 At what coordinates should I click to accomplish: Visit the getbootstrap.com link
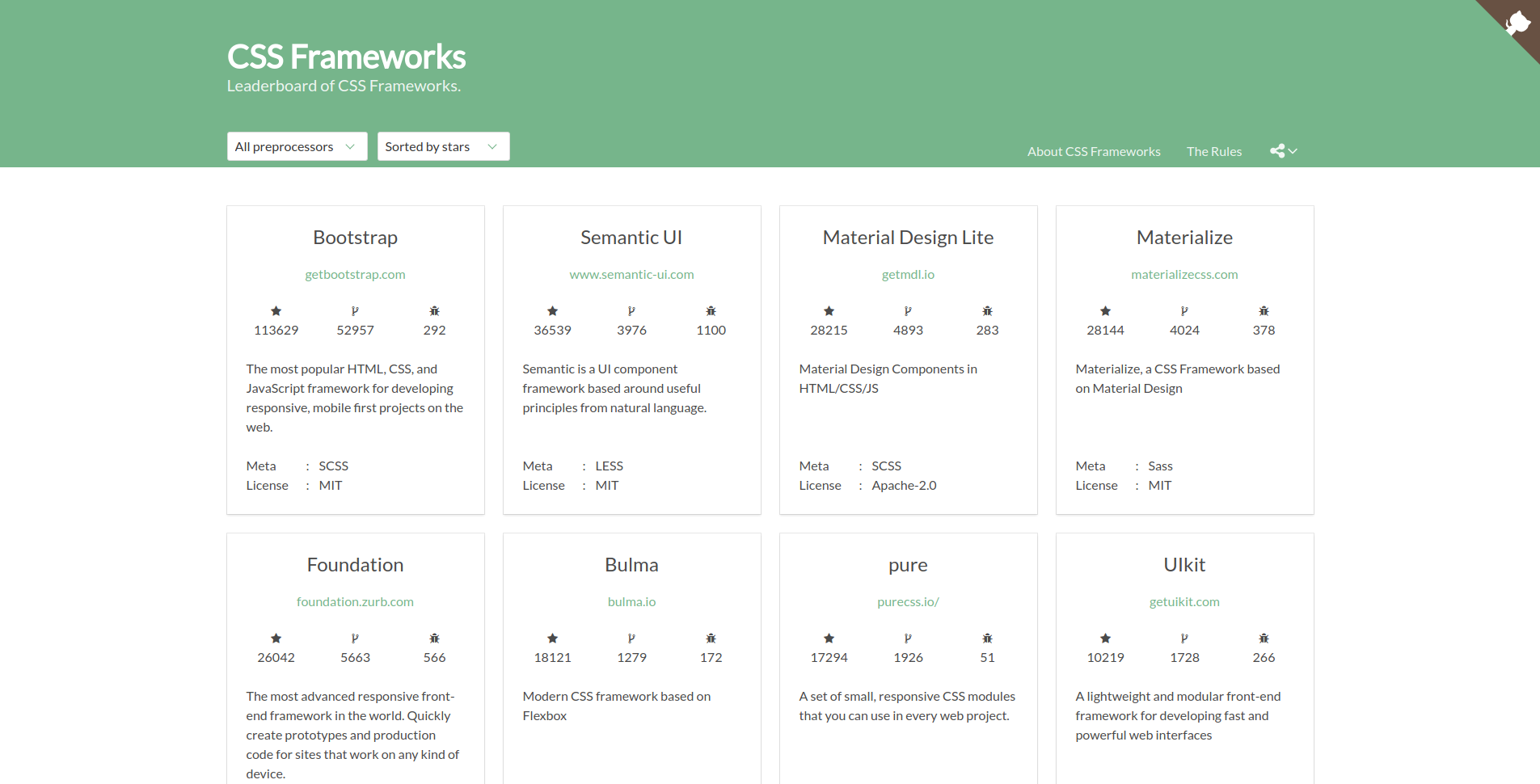(355, 274)
